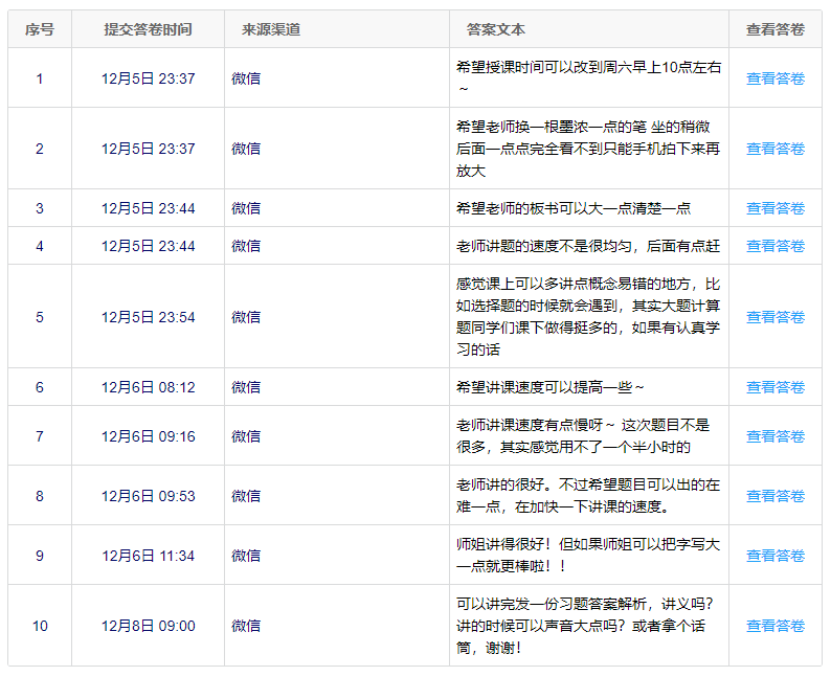Click the 答案文本 column header
Screen dimensions: 831x677
pos(495,30)
